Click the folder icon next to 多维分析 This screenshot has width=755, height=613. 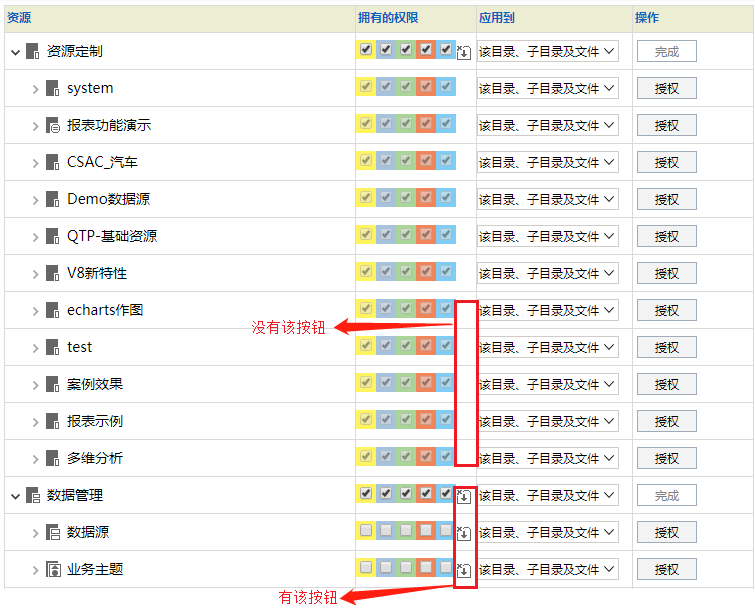(52, 458)
